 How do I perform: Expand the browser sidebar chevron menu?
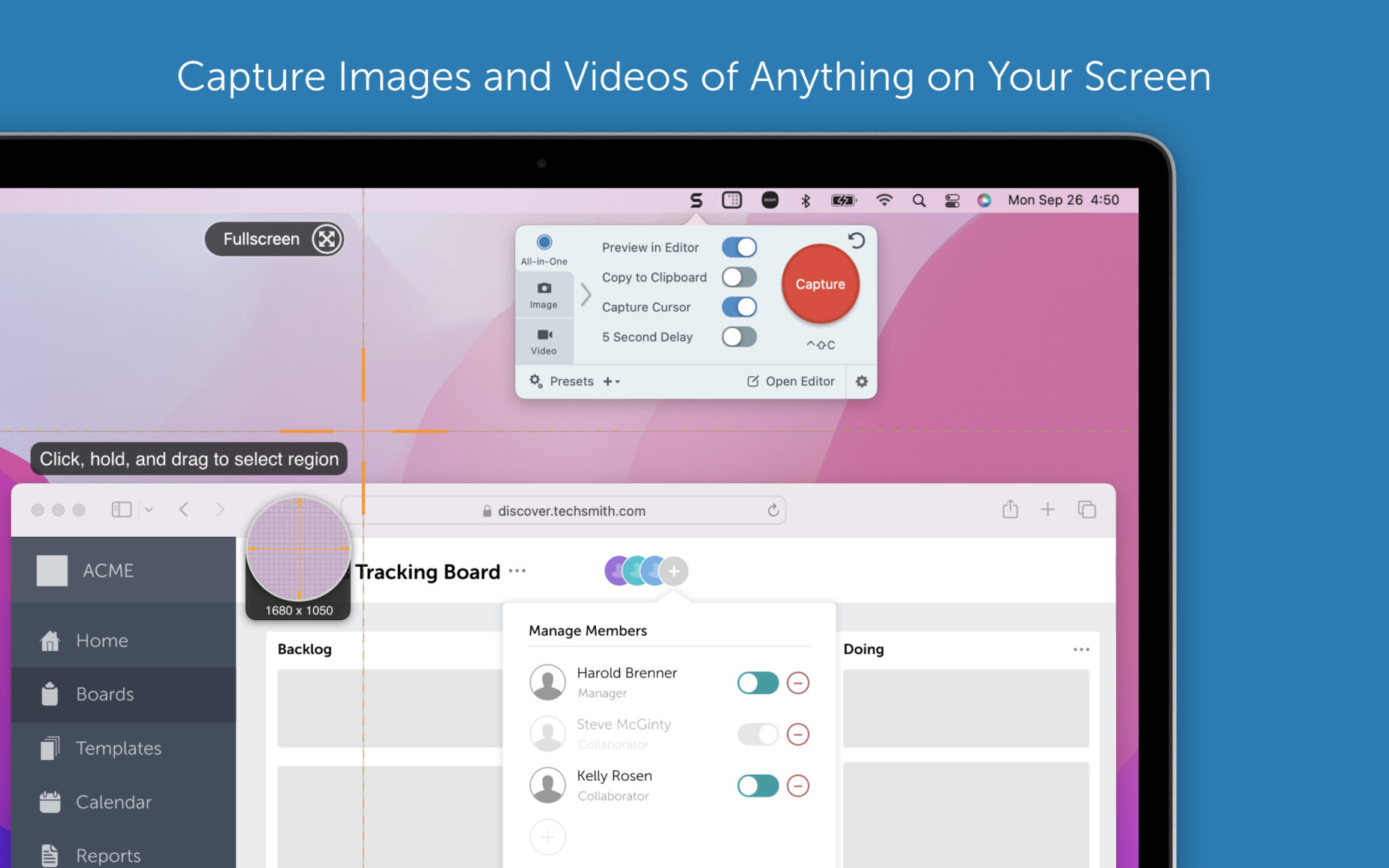149,510
